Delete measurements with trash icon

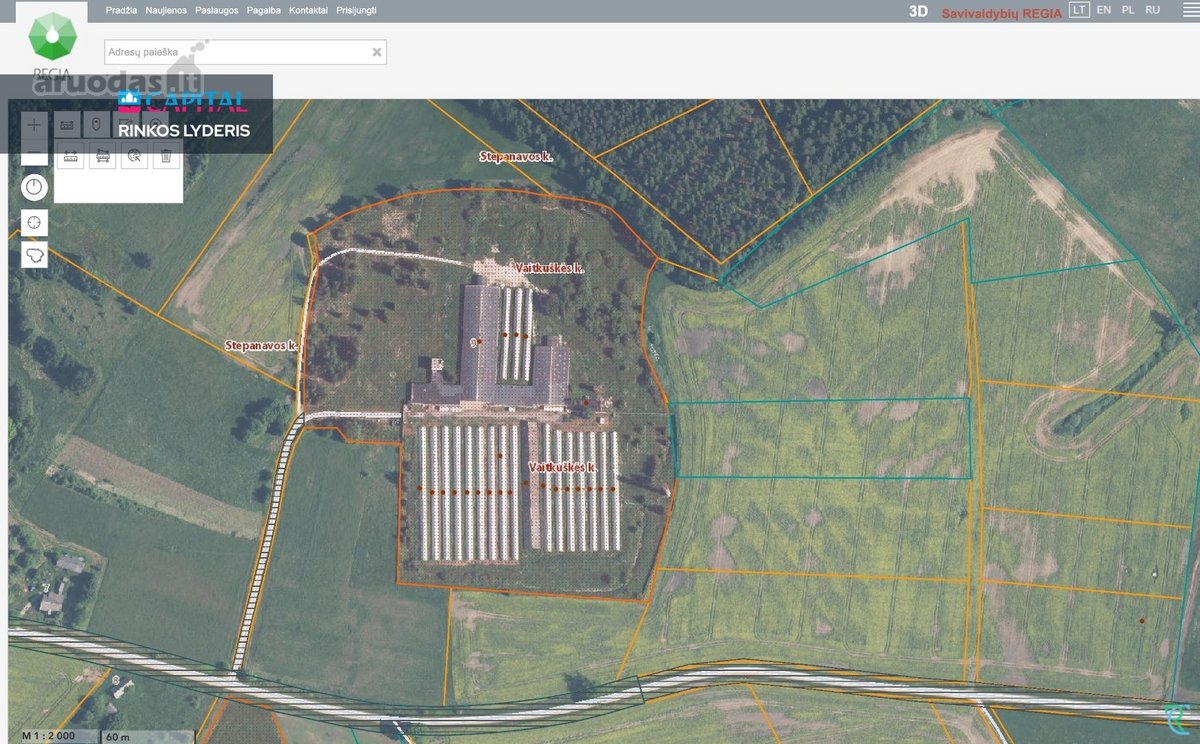[x=166, y=156]
